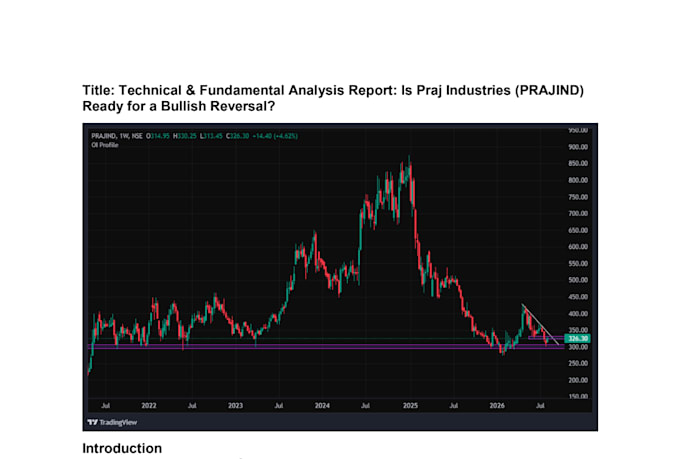Click the 850.00 price axis label
The image size is (680, 459).
(x=578, y=164)
